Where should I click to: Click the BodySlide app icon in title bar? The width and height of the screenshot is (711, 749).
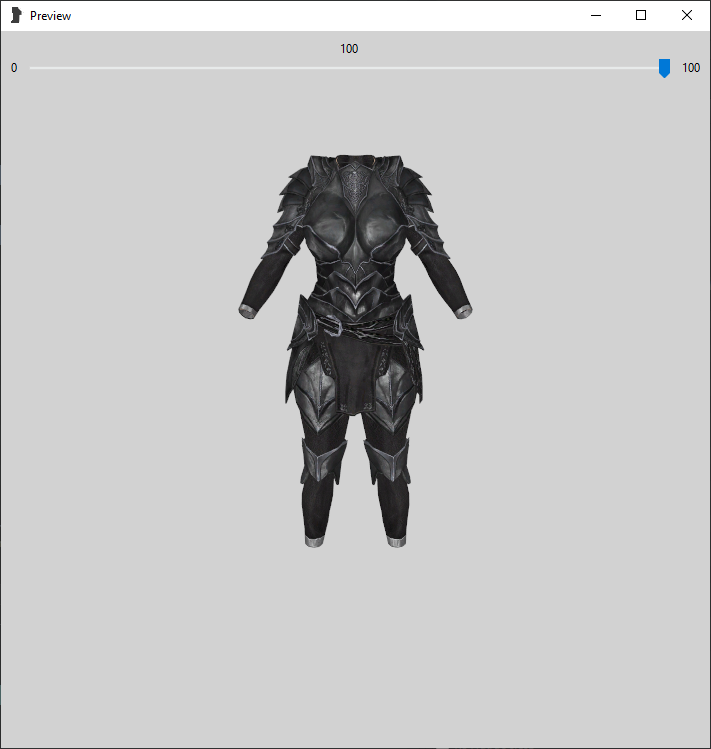click(16, 16)
